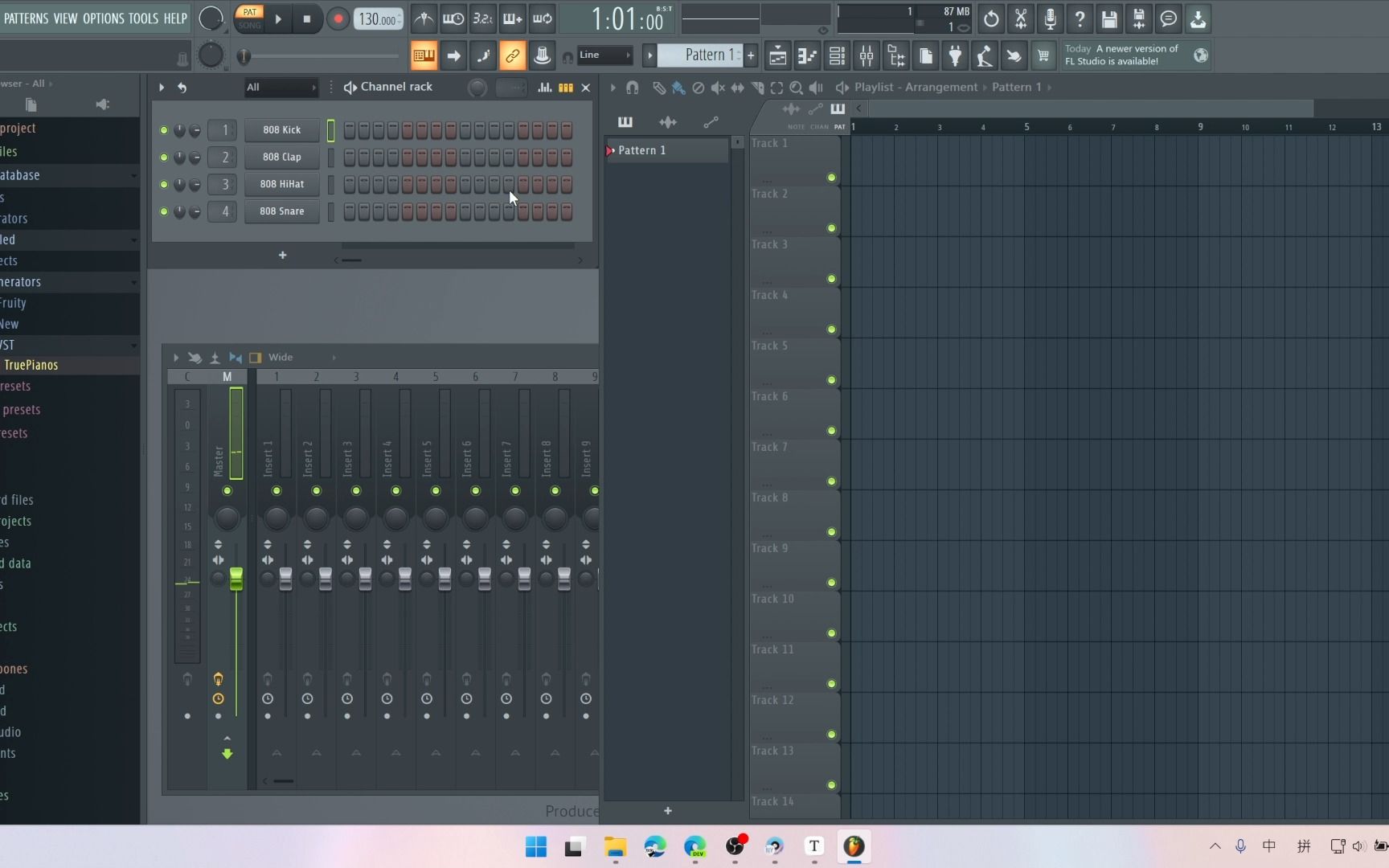The image size is (1389, 868).
Task: Click the Master volume fader in the Mixer
Action: pos(236,579)
